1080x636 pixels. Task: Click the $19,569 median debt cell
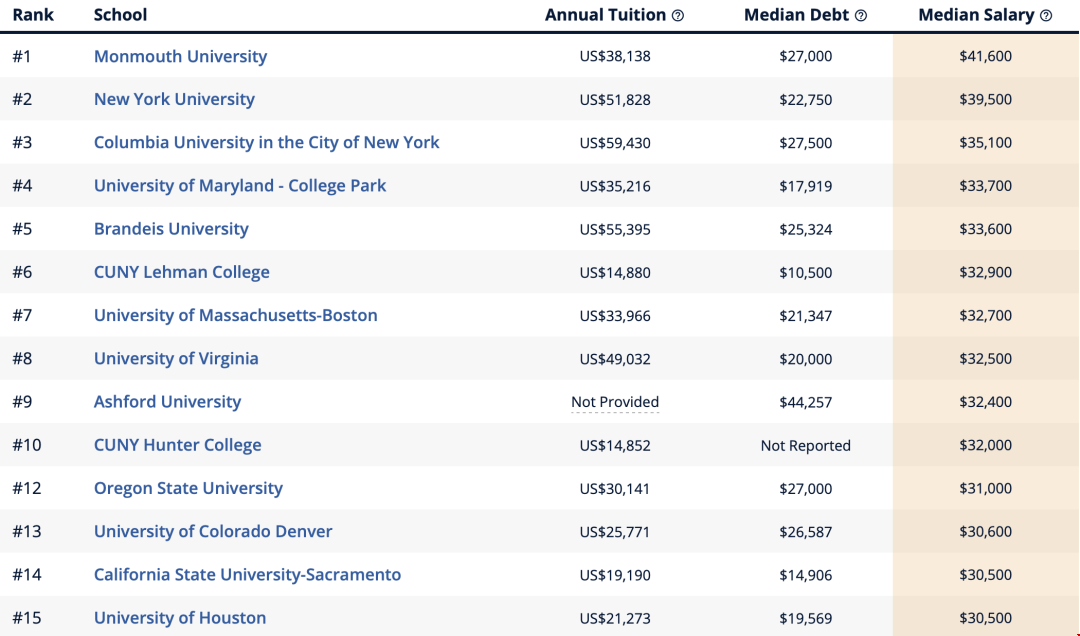806,619
